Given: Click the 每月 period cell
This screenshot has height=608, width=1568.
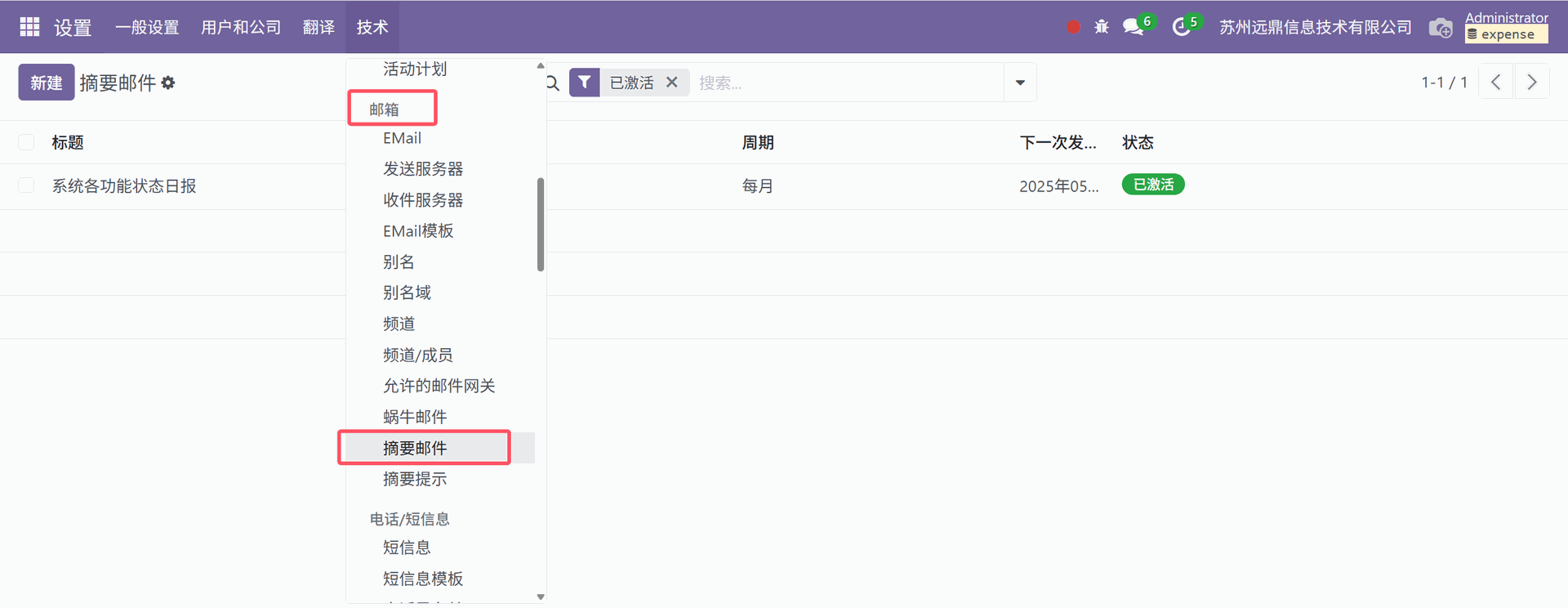Looking at the screenshot, I should point(758,186).
